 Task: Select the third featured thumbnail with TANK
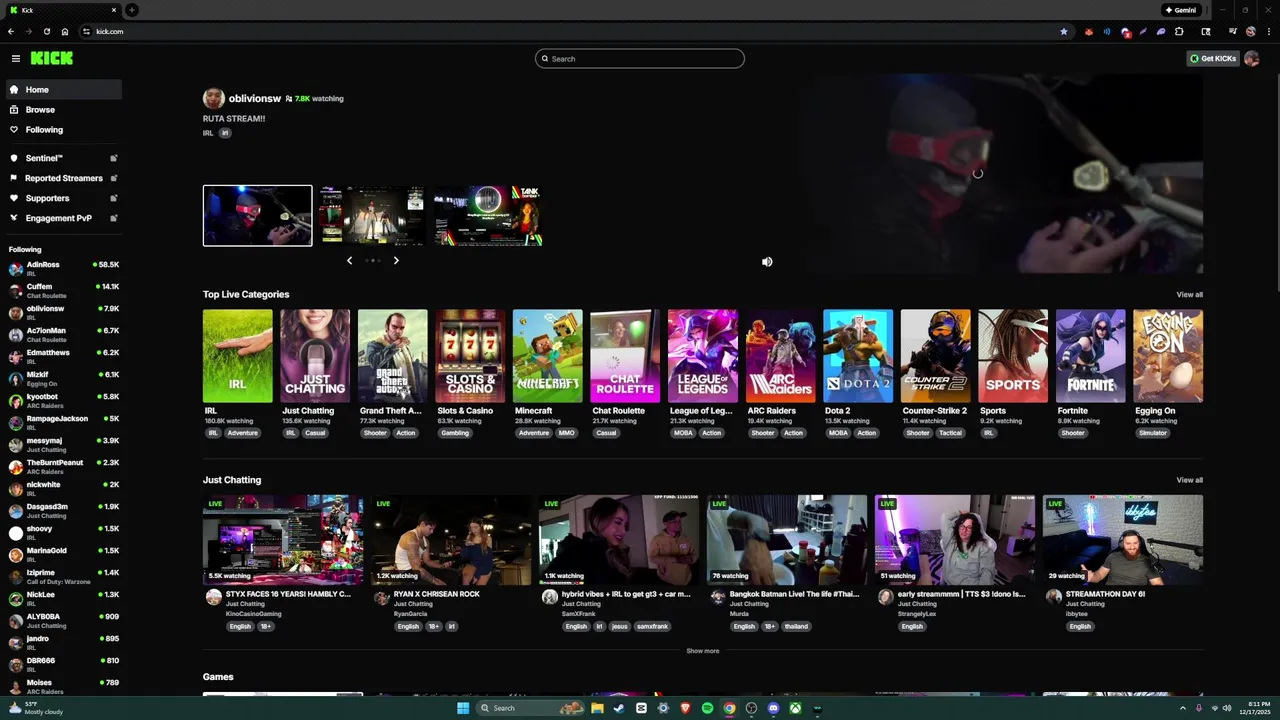point(488,215)
